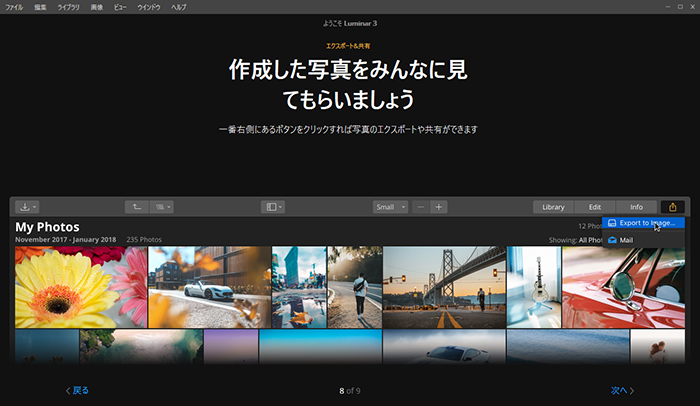Switch to the Edit tab

click(x=595, y=207)
